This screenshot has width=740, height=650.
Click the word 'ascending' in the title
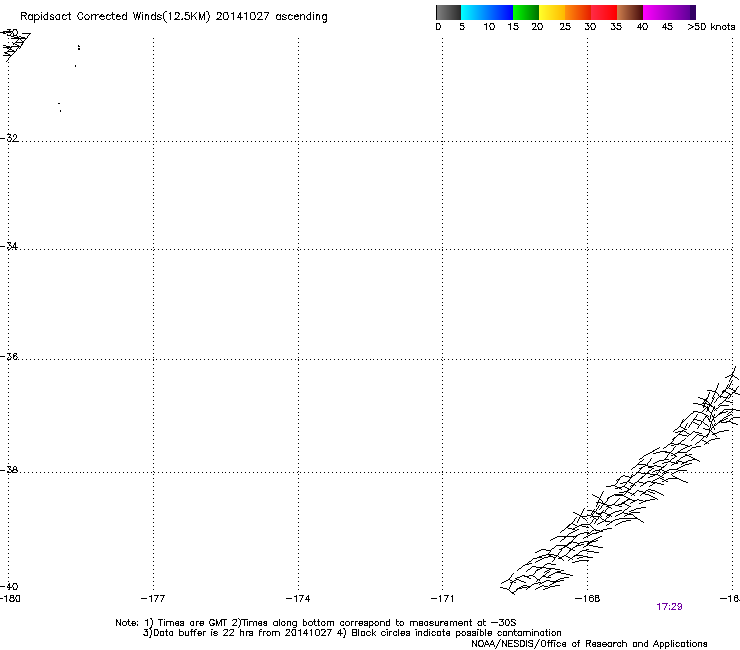click(301, 17)
